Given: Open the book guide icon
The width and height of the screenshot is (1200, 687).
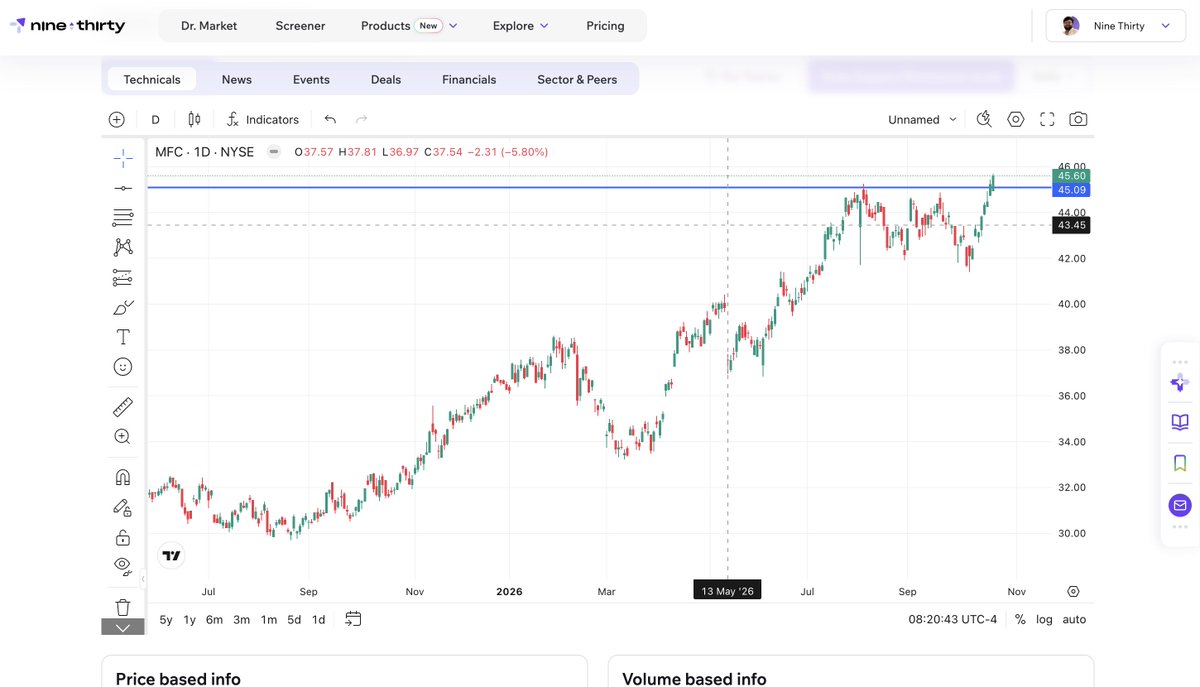Looking at the screenshot, I should [x=1180, y=422].
